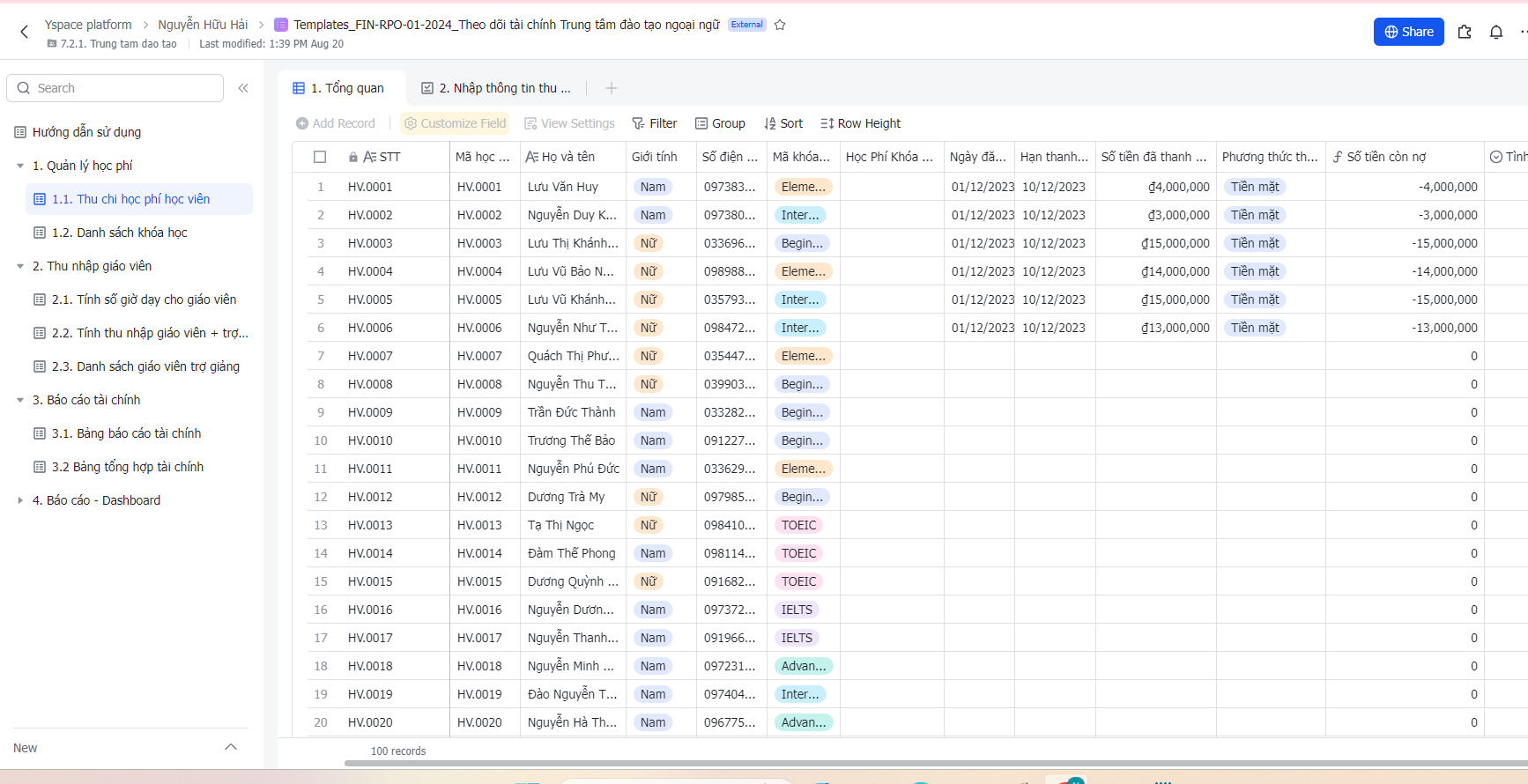Click 'Tiền mặt' tag in row HV.0002

[x=1255, y=215]
